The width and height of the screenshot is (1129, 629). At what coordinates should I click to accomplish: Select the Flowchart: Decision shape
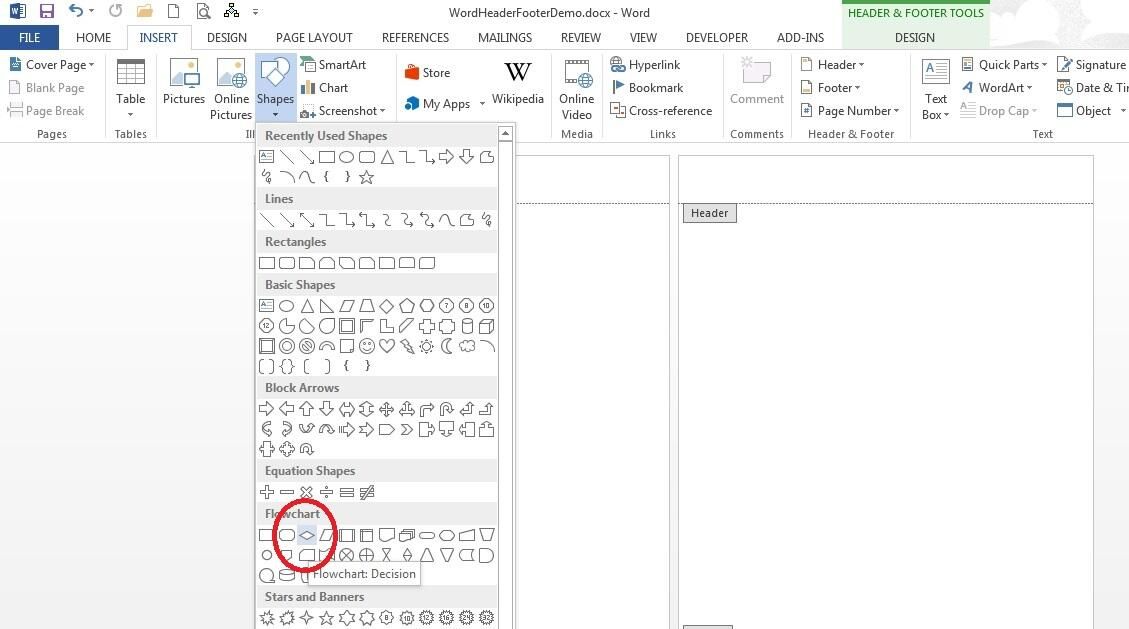[x=307, y=535]
